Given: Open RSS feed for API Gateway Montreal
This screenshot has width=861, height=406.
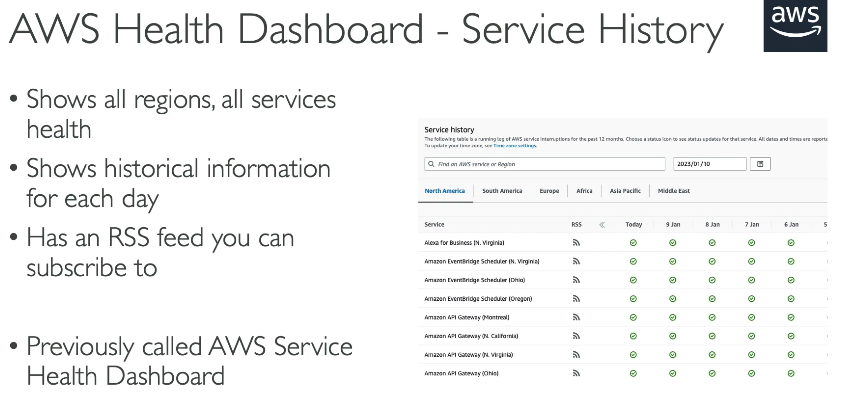Looking at the screenshot, I should (x=576, y=318).
